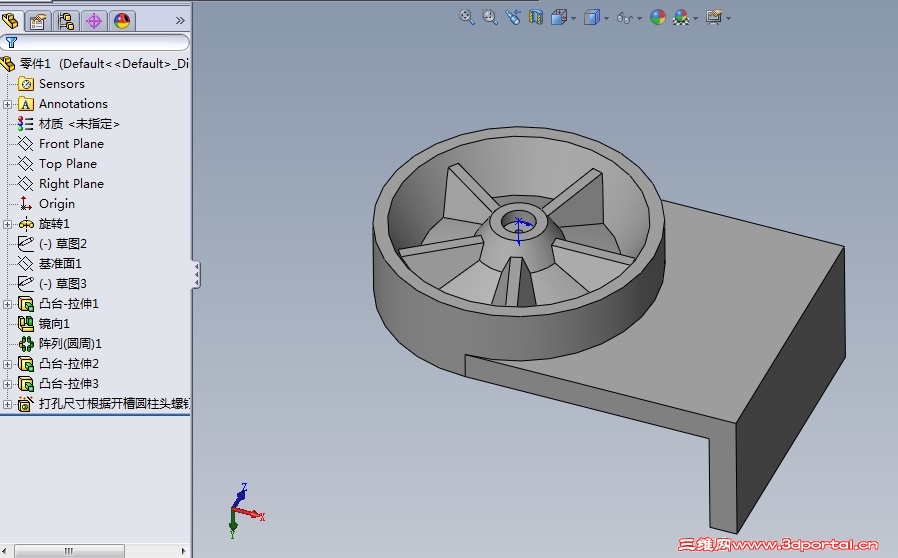The width and height of the screenshot is (898, 558).
Task: Select 凸台-拉伸1 extrude feature
Action: coord(69,304)
